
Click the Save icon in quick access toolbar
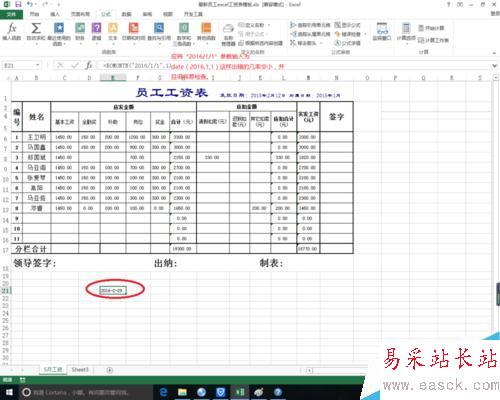pyautogui.click(x=18, y=4)
